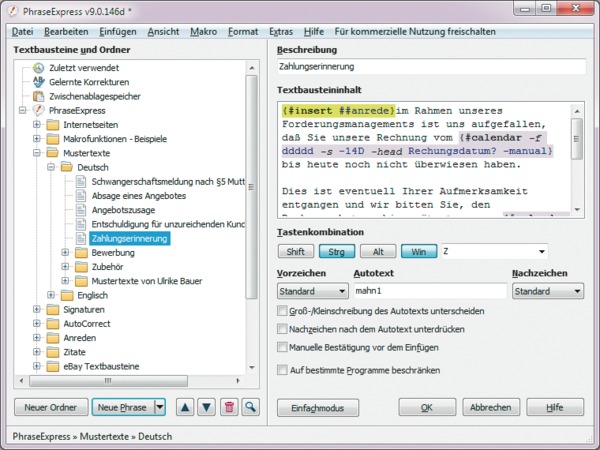600x450 pixels.
Task: Open Für kommerzielle Nutzung freischalten menu
Action: (415, 32)
